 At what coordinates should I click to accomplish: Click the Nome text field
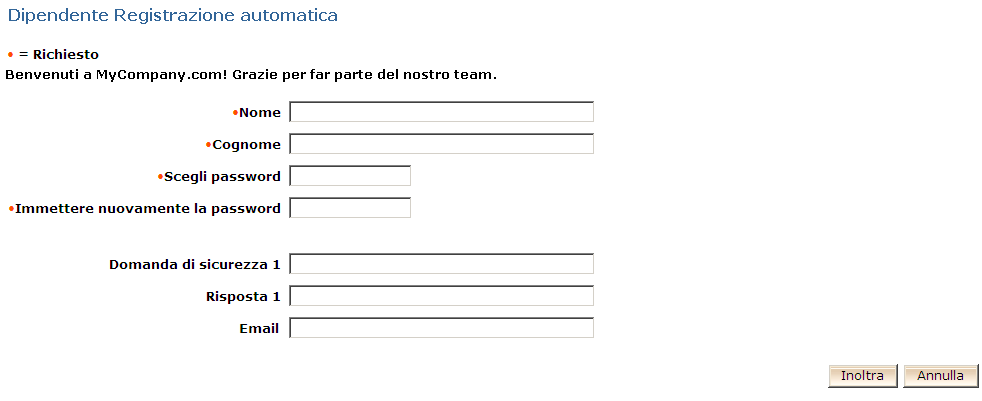tap(441, 112)
